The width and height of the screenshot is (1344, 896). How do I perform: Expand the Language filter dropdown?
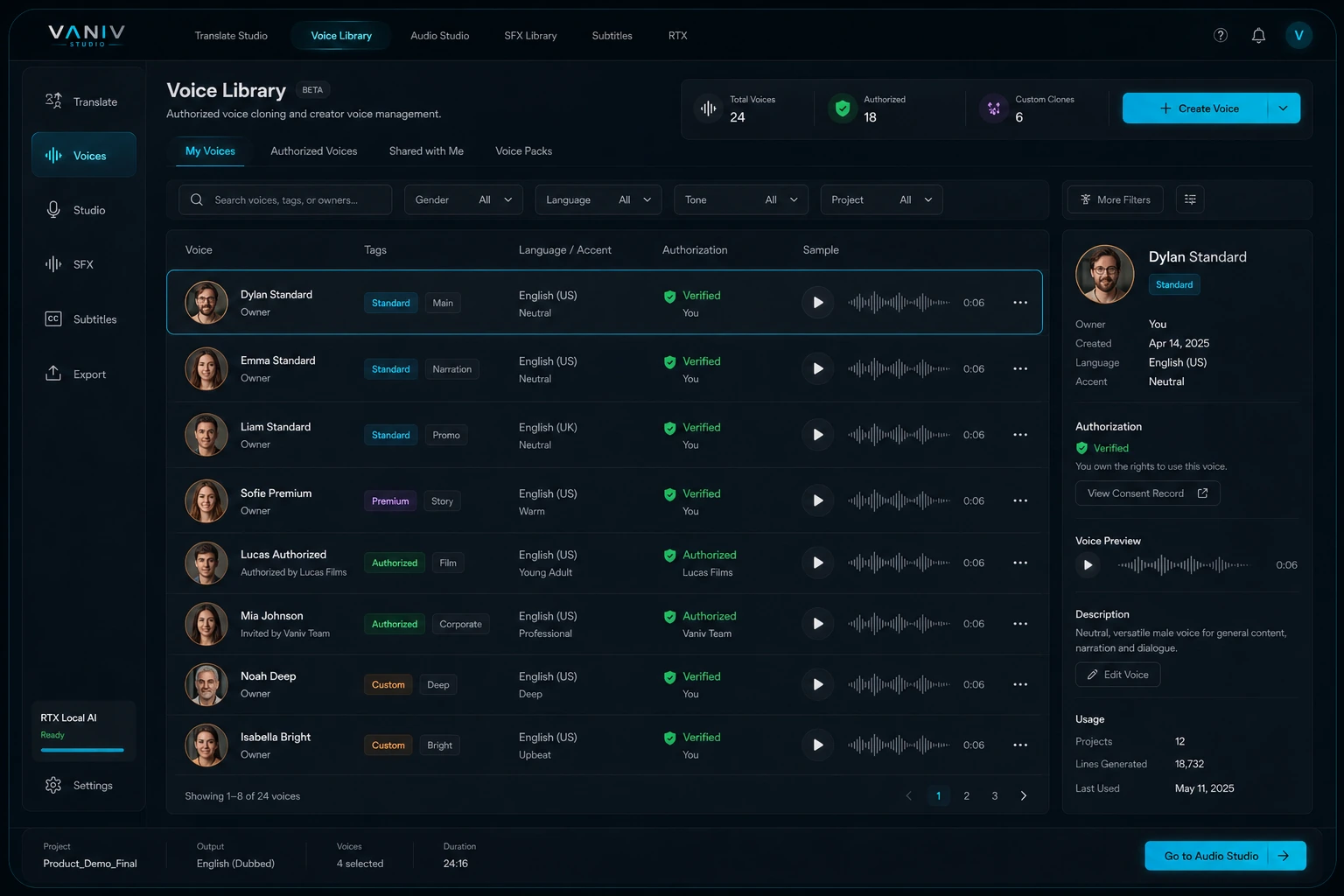tap(598, 199)
